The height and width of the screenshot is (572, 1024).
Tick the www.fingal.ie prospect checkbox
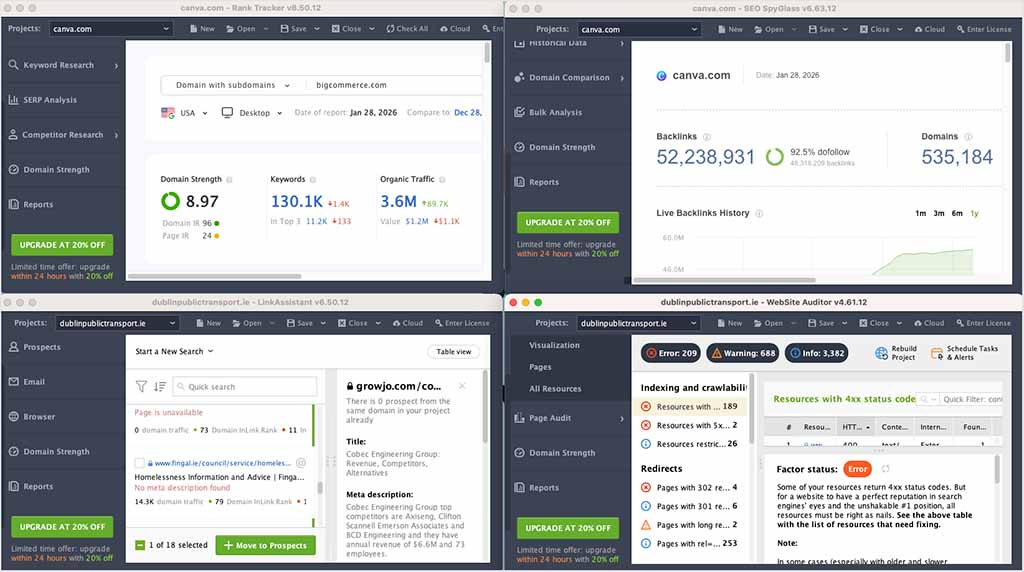click(139, 463)
